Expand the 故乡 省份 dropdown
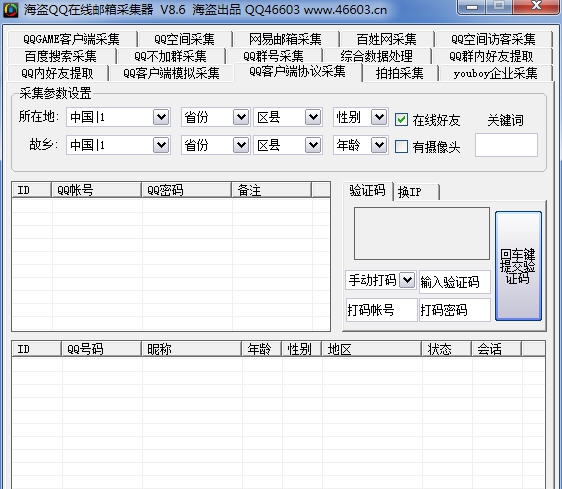 pos(241,145)
